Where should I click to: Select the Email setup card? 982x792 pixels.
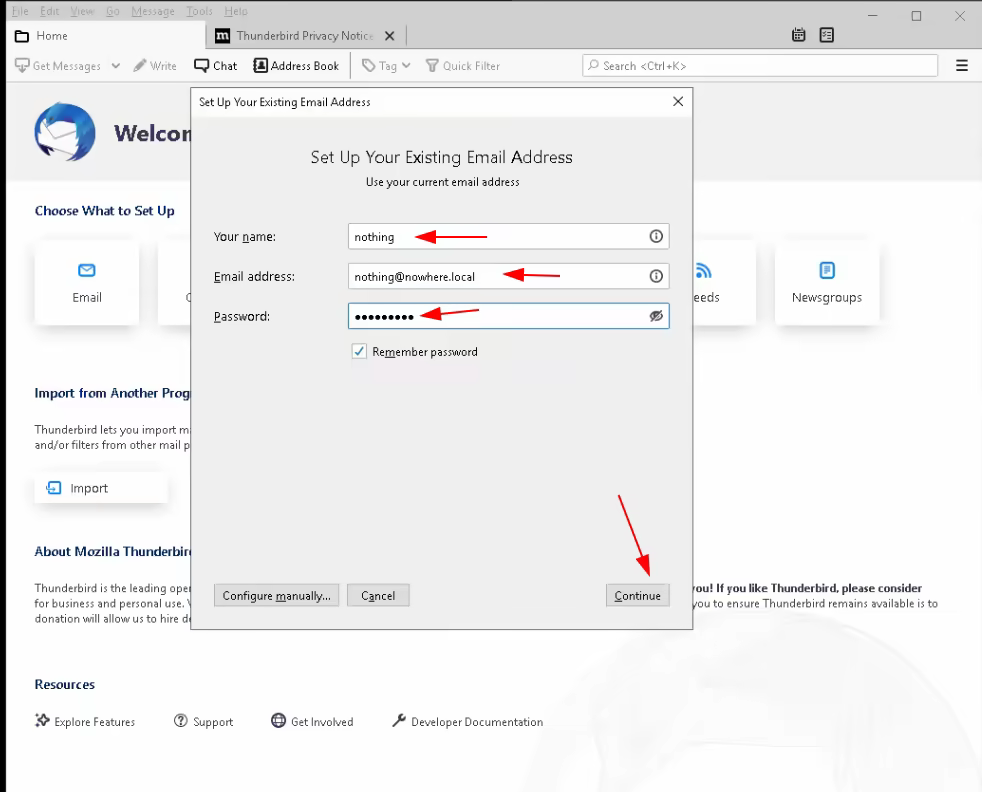click(86, 283)
